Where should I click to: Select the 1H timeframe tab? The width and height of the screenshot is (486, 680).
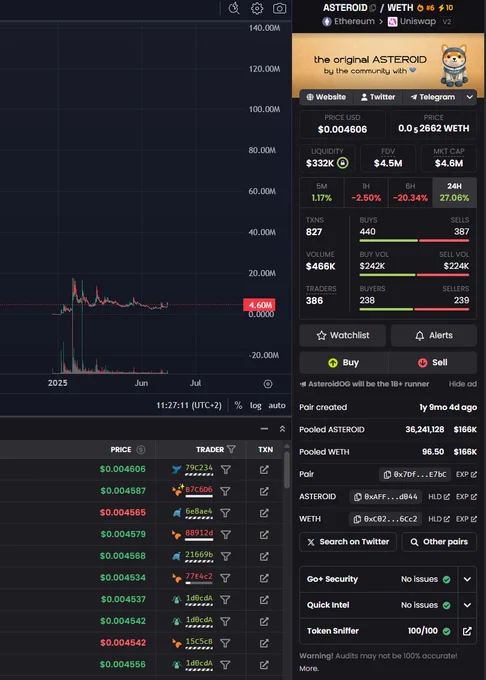click(x=366, y=192)
